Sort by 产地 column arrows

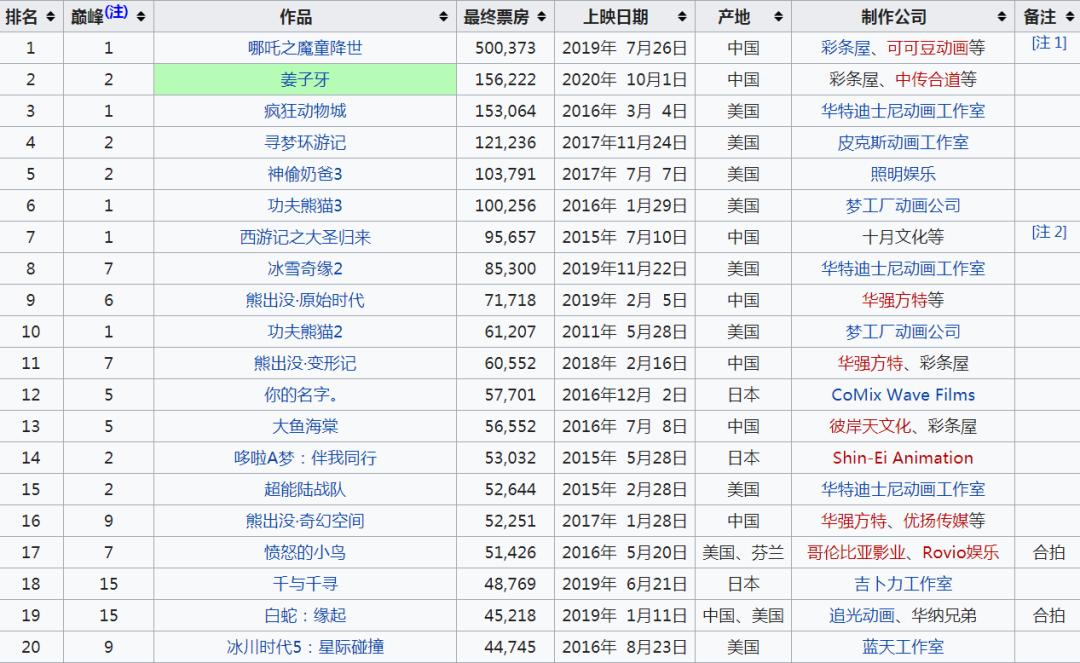778,17
